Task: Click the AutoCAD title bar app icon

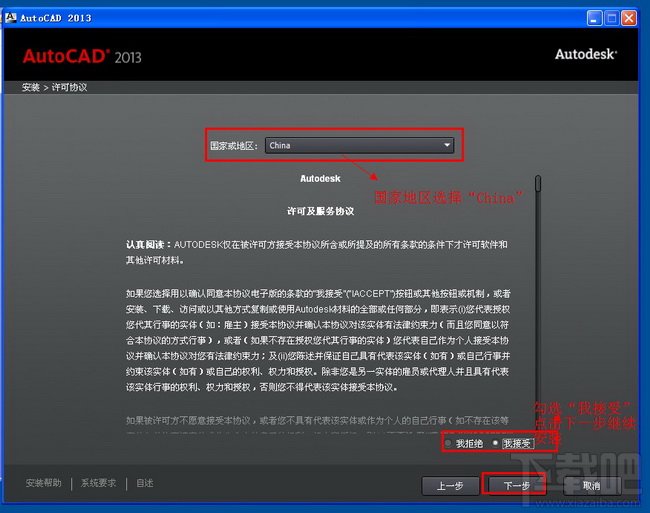Action: point(11,18)
